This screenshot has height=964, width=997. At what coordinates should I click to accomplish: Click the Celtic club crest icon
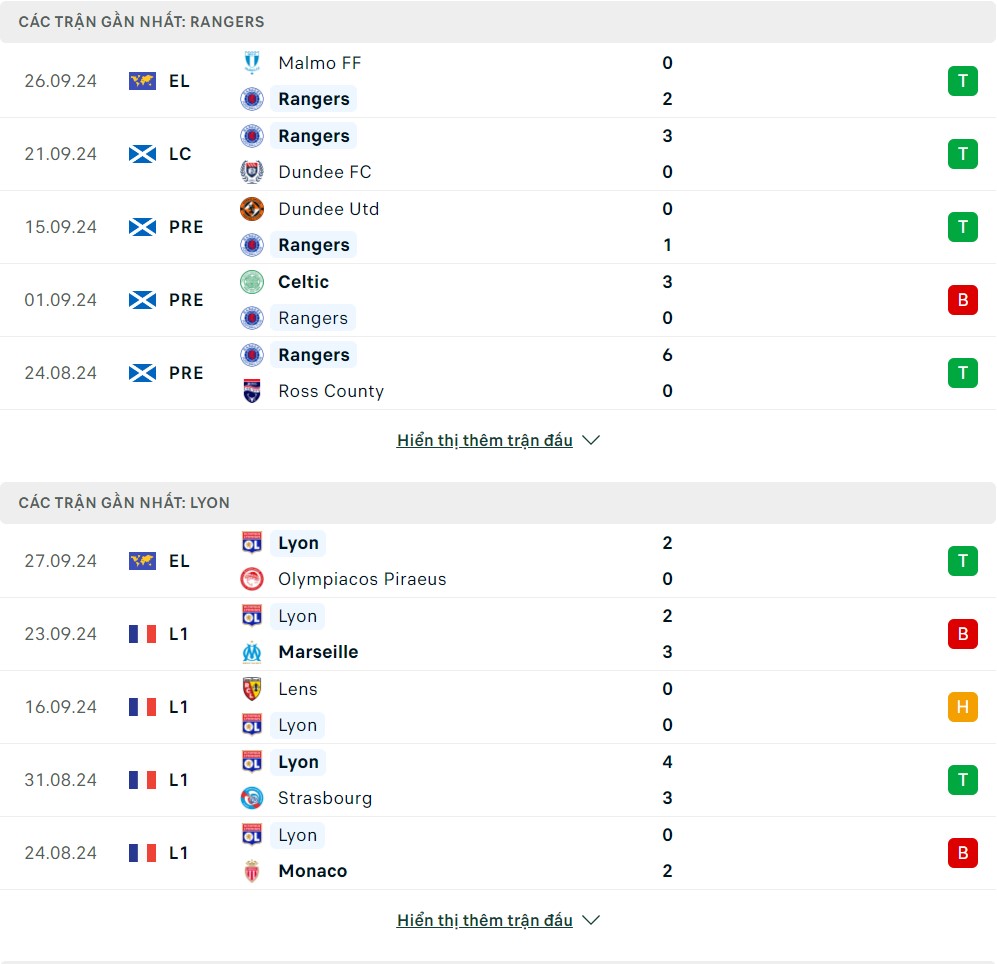coord(252,282)
